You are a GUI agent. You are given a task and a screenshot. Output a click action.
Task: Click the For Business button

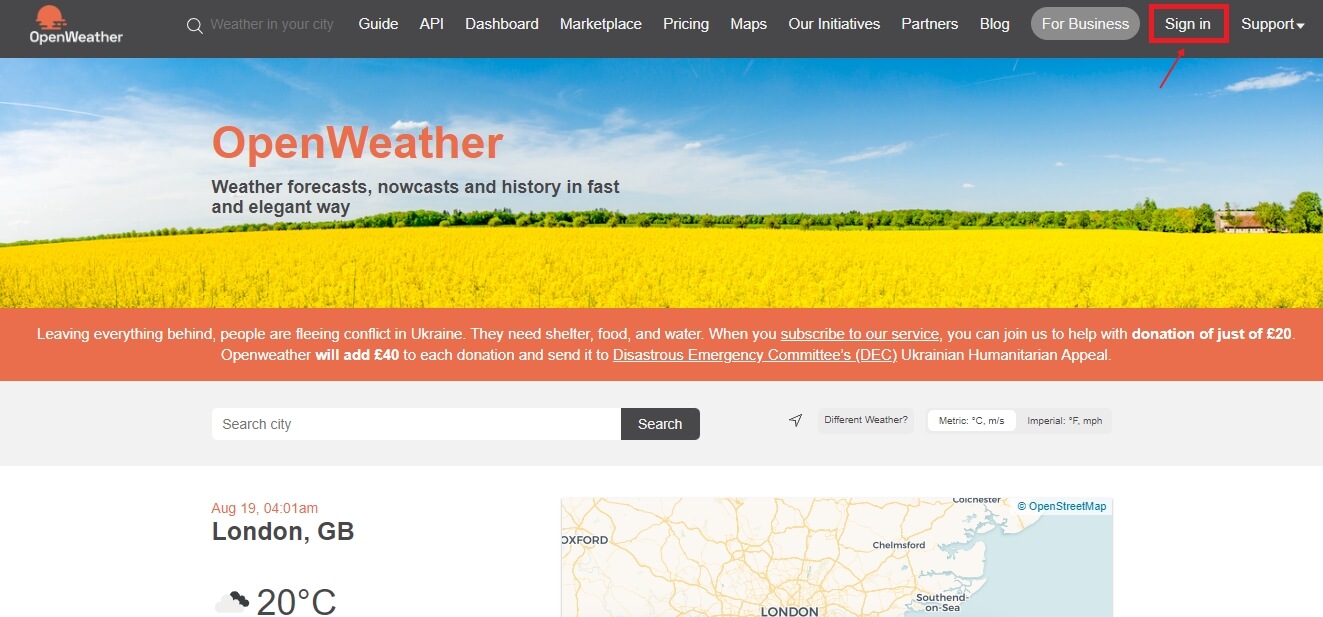(1085, 24)
